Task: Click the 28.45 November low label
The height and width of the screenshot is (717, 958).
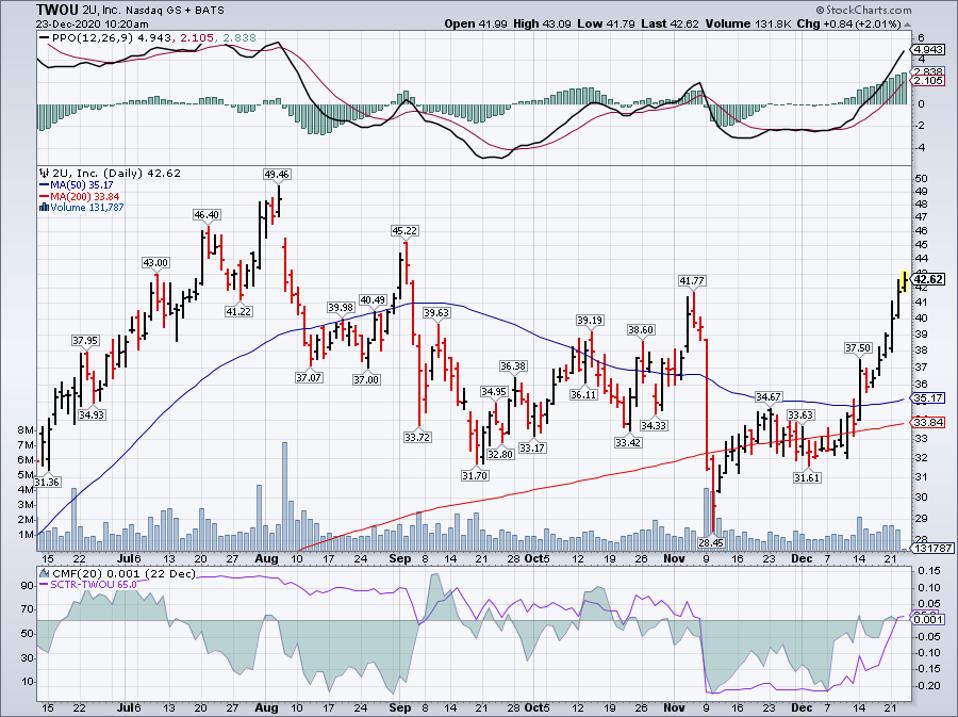Action: click(x=711, y=542)
